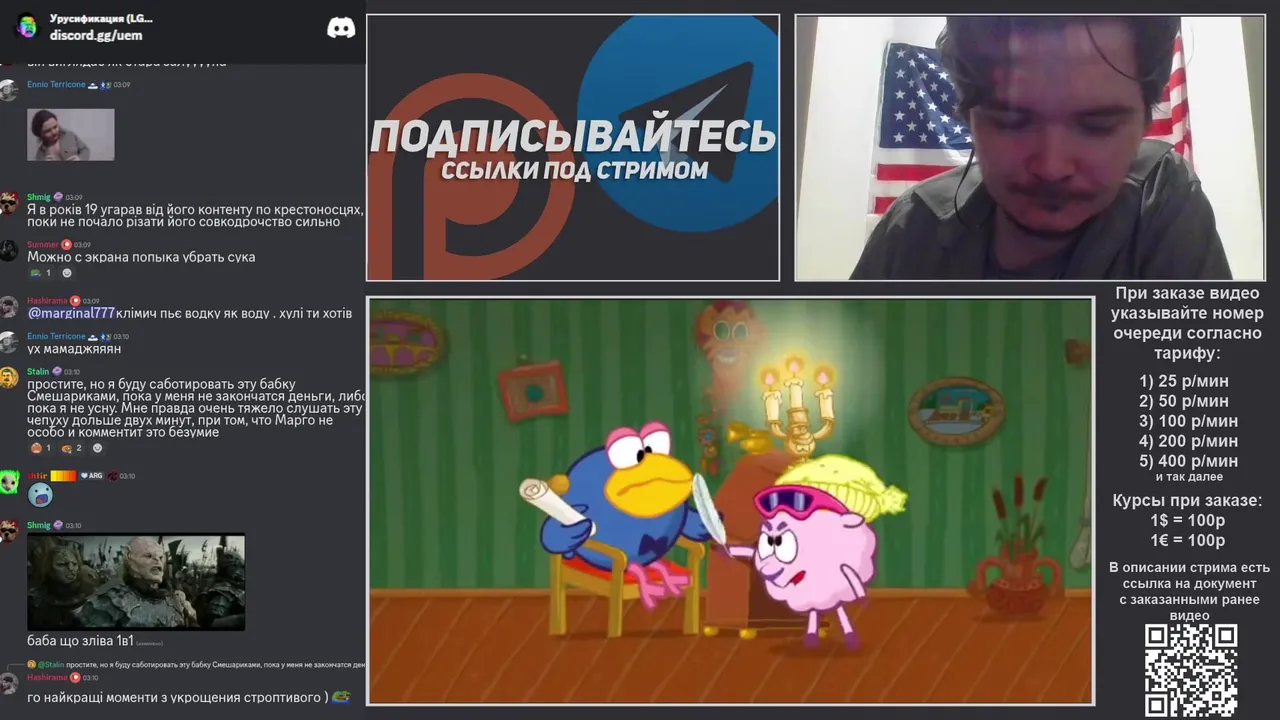This screenshot has height=720, width=1280.
Task: Click the webcam feed of the streamer
Action: (1029, 147)
